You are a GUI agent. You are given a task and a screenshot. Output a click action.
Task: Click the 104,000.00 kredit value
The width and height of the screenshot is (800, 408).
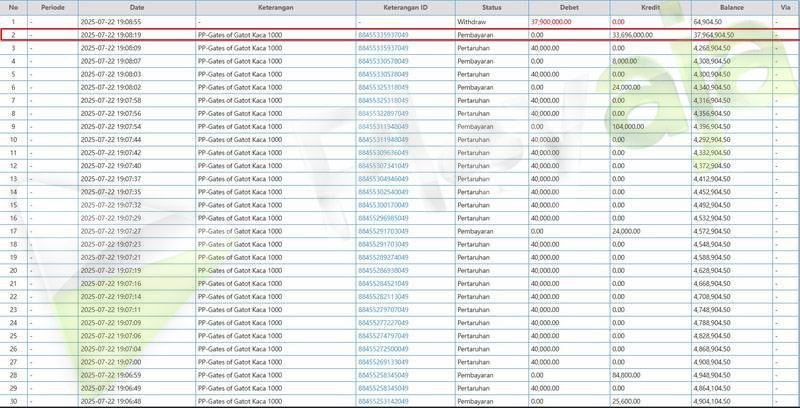coord(628,126)
